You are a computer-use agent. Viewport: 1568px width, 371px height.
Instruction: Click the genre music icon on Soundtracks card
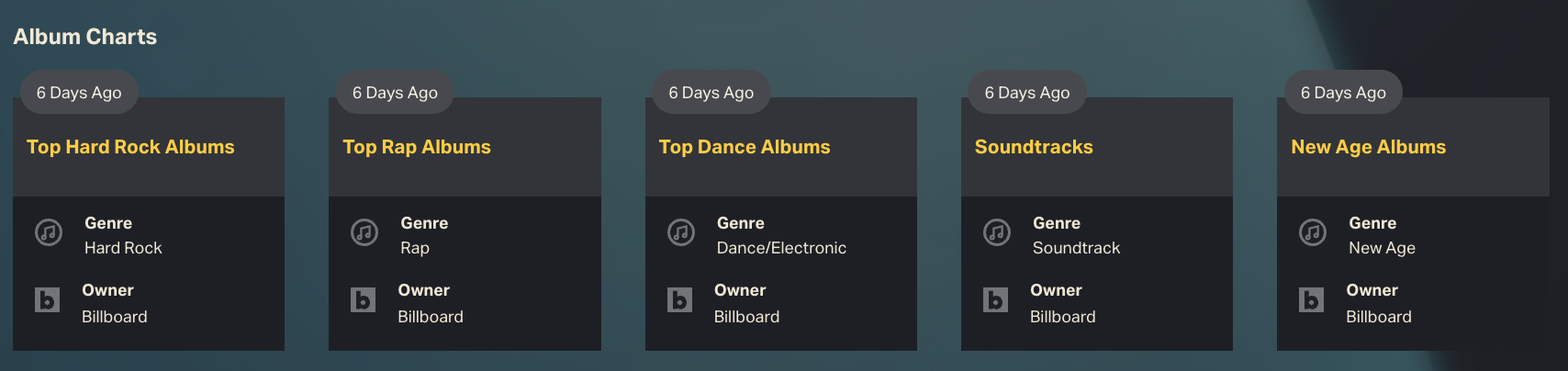pos(997,232)
